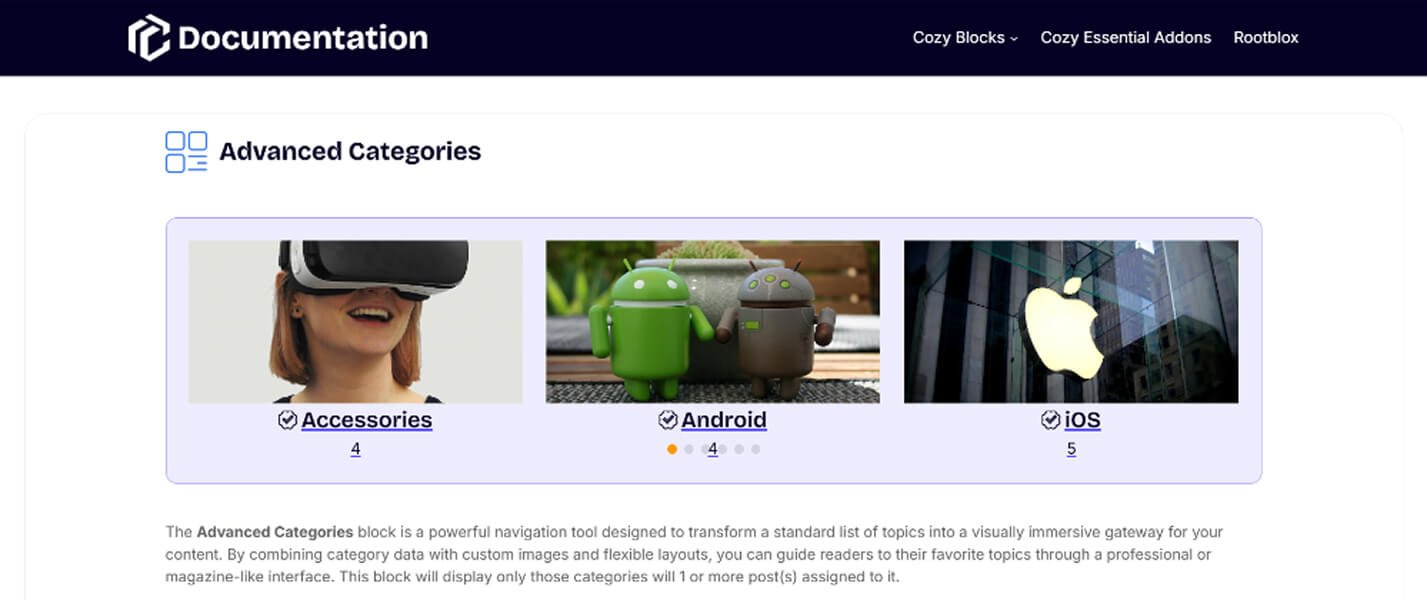Click the verified badge beside iOS

tap(1050, 420)
